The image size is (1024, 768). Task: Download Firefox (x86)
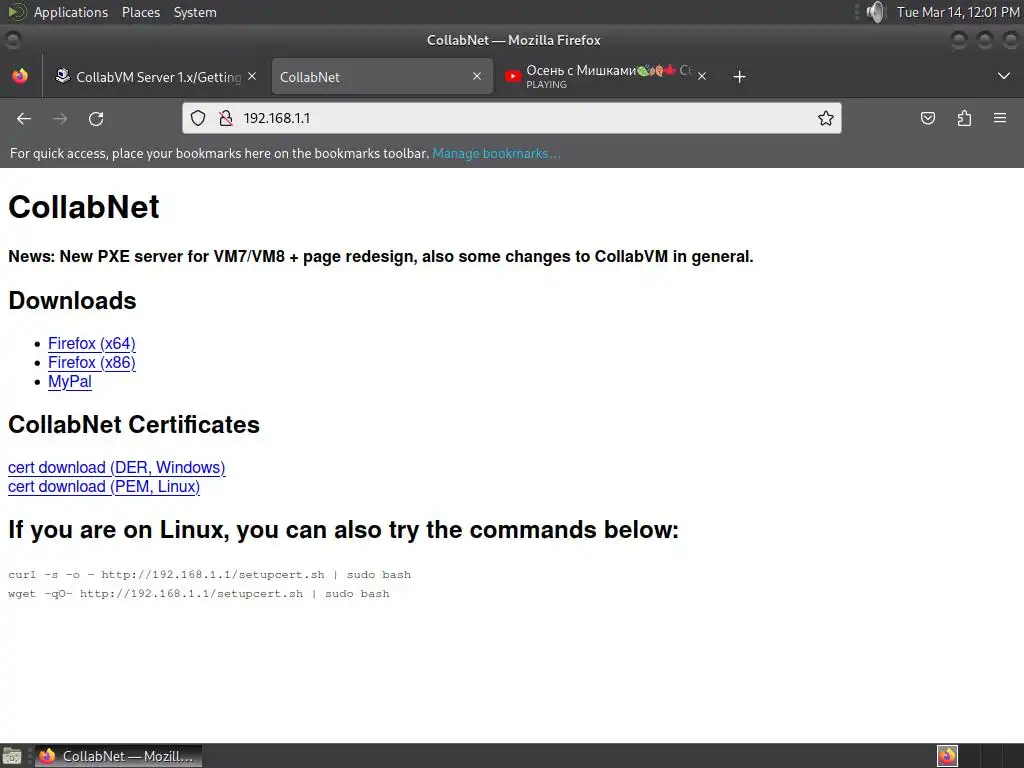click(x=91, y=362)
